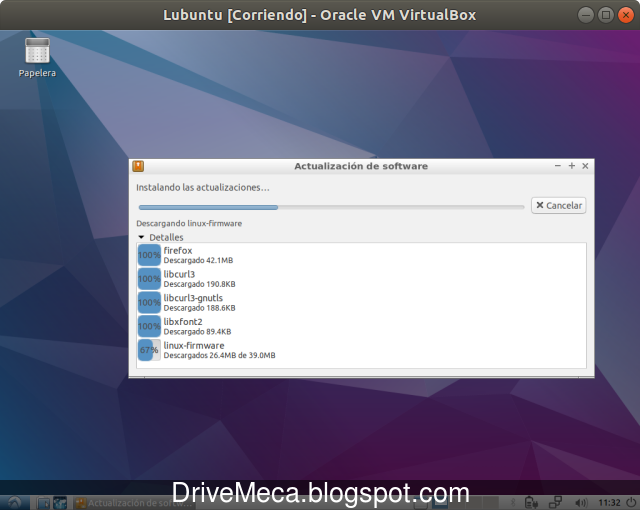Click the power logout icon in the taskbar

pos(631,502)
